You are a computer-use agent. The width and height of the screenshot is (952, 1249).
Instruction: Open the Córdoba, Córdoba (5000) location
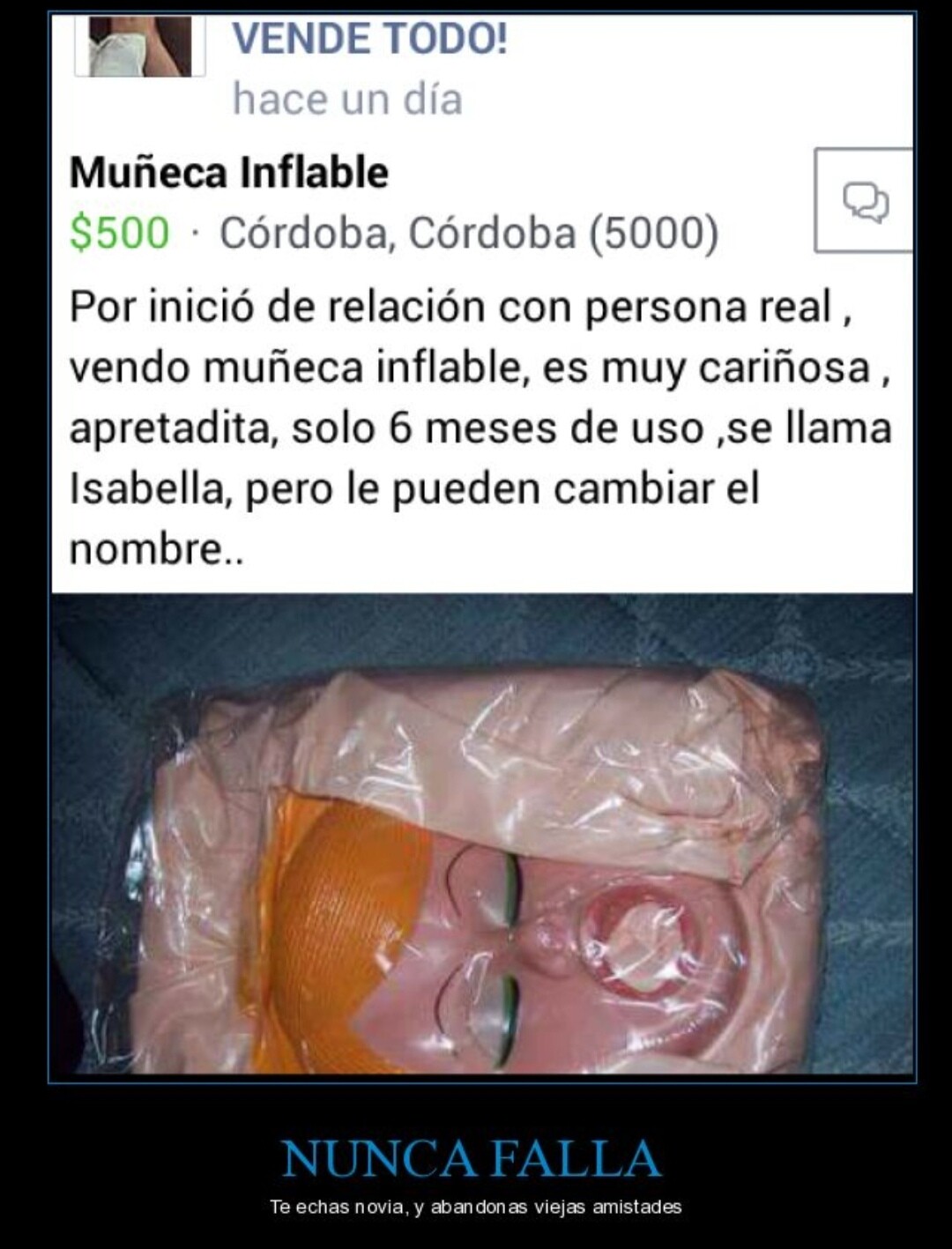[x=469, y=234]
